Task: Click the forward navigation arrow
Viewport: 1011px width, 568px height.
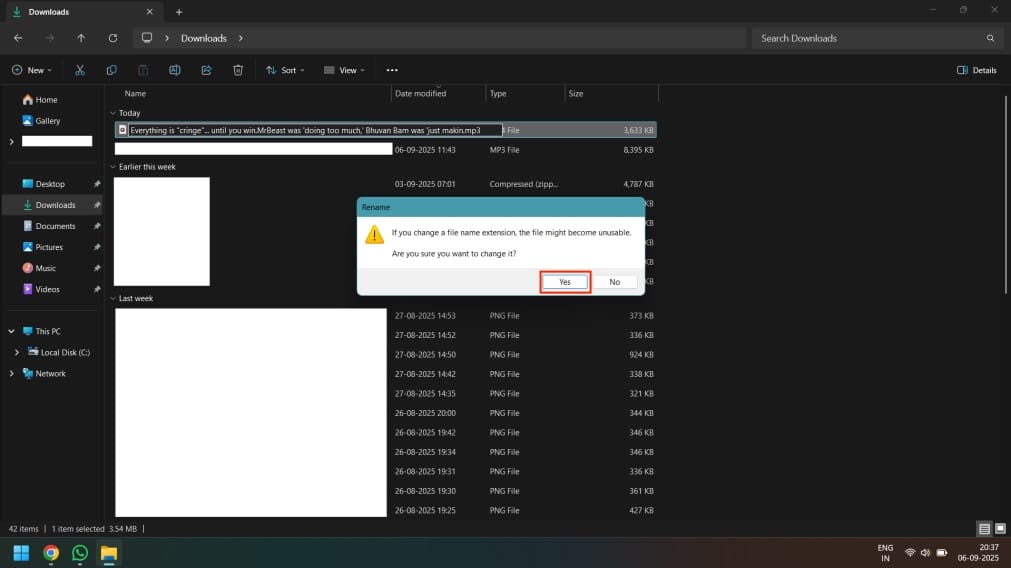Action: tap(50, 38)
